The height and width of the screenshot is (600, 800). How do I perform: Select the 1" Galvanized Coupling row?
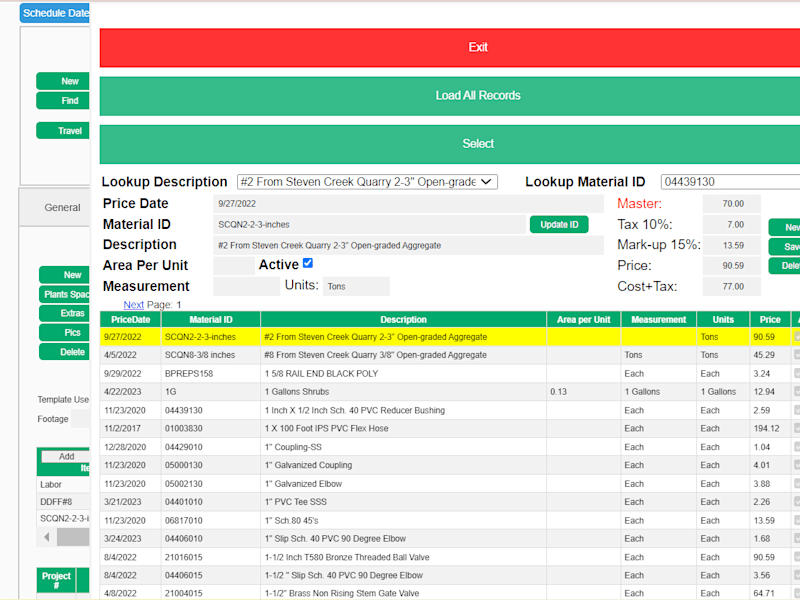449,465
